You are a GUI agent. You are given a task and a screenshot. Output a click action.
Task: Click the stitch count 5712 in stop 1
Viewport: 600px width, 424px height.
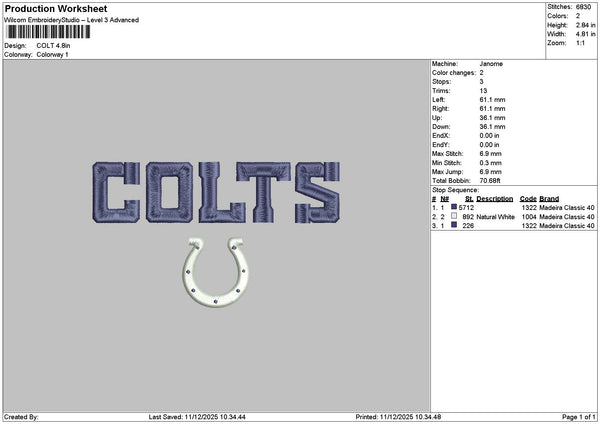tap(466, 208)
